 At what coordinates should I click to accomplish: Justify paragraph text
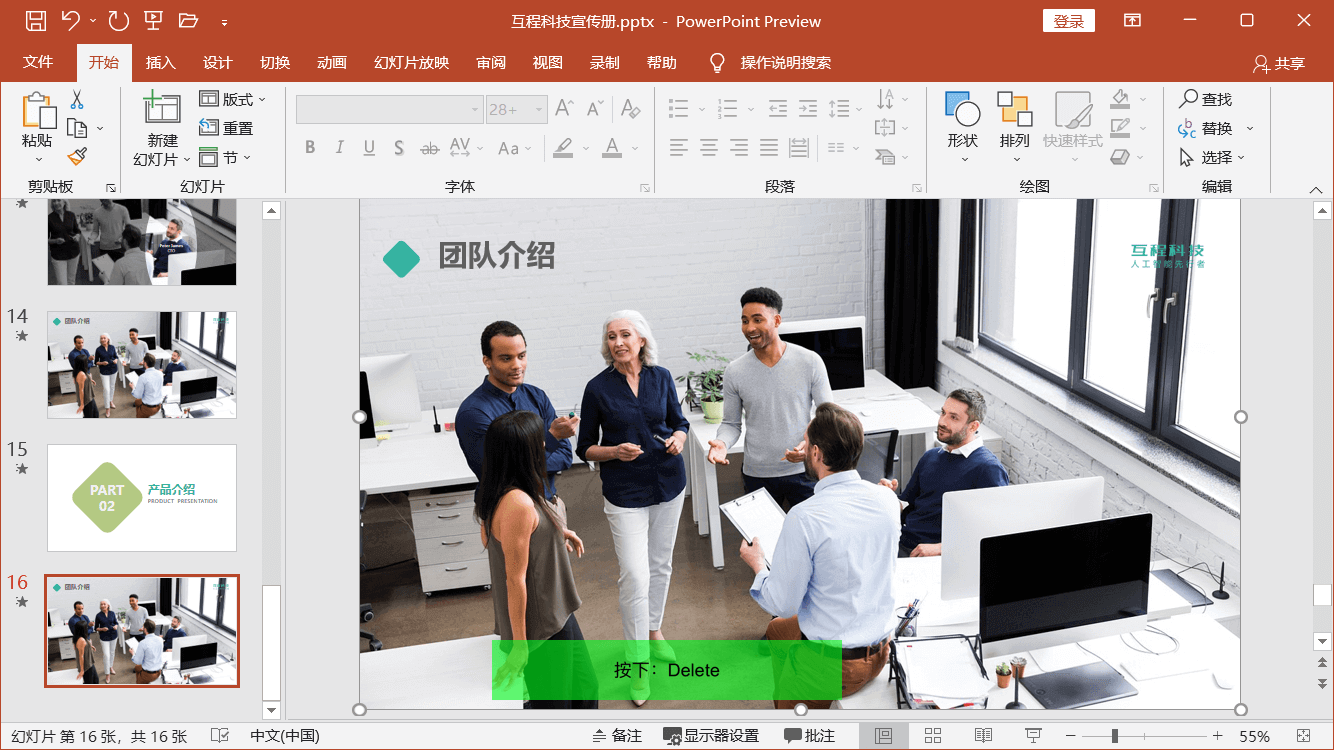(x=768, y=148)
